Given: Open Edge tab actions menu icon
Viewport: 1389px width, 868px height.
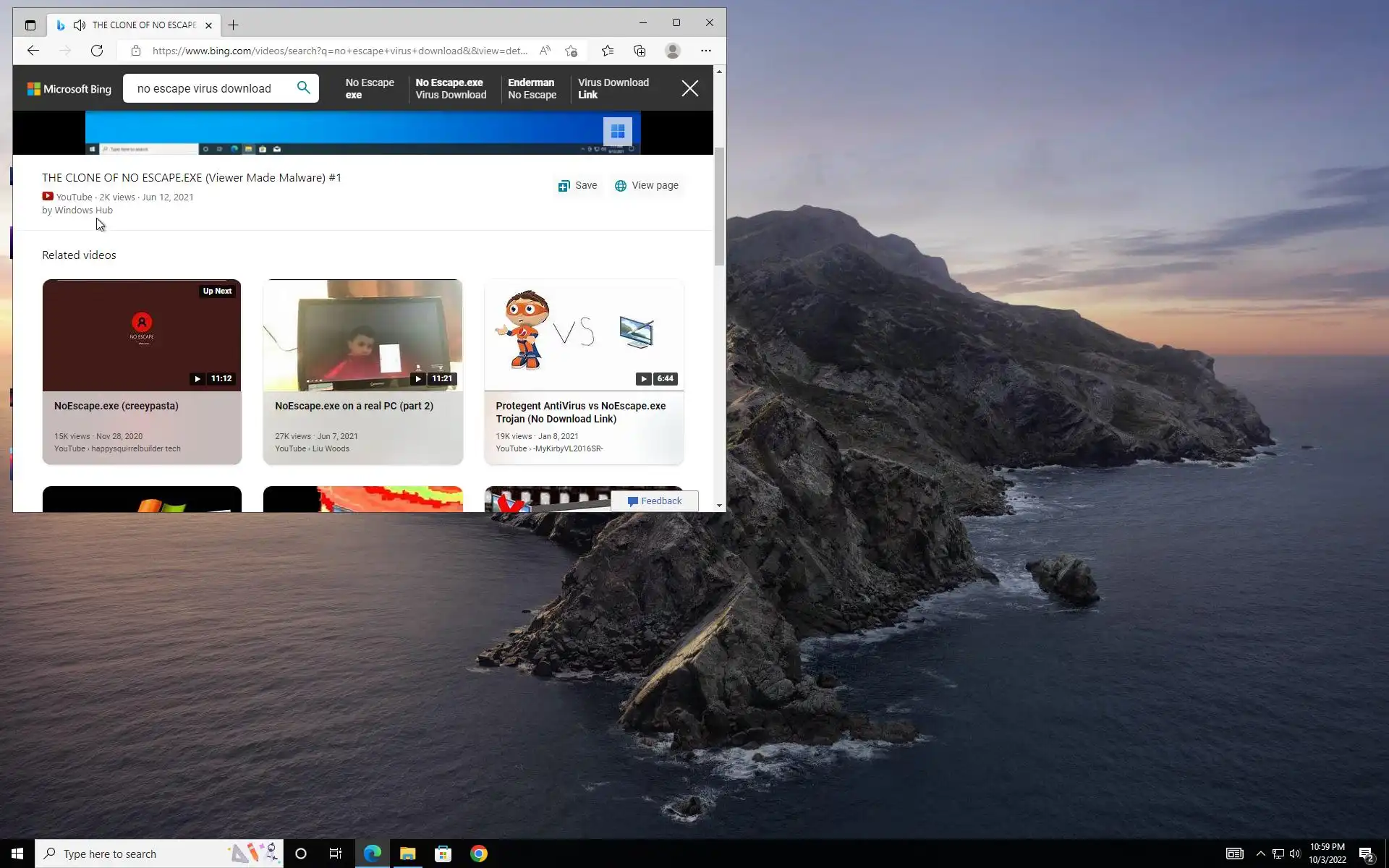Looking at the screenshot, I should [x=30, y=25].
